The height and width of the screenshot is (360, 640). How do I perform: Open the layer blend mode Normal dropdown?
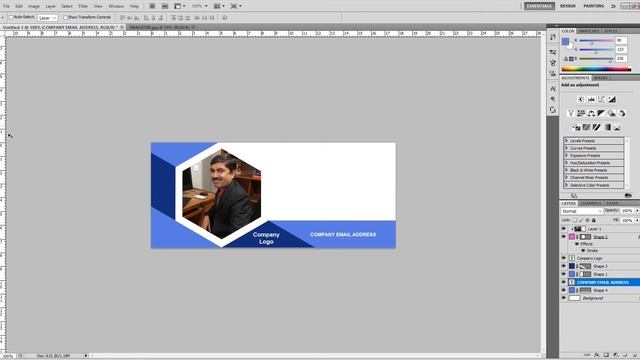point(582,211)
